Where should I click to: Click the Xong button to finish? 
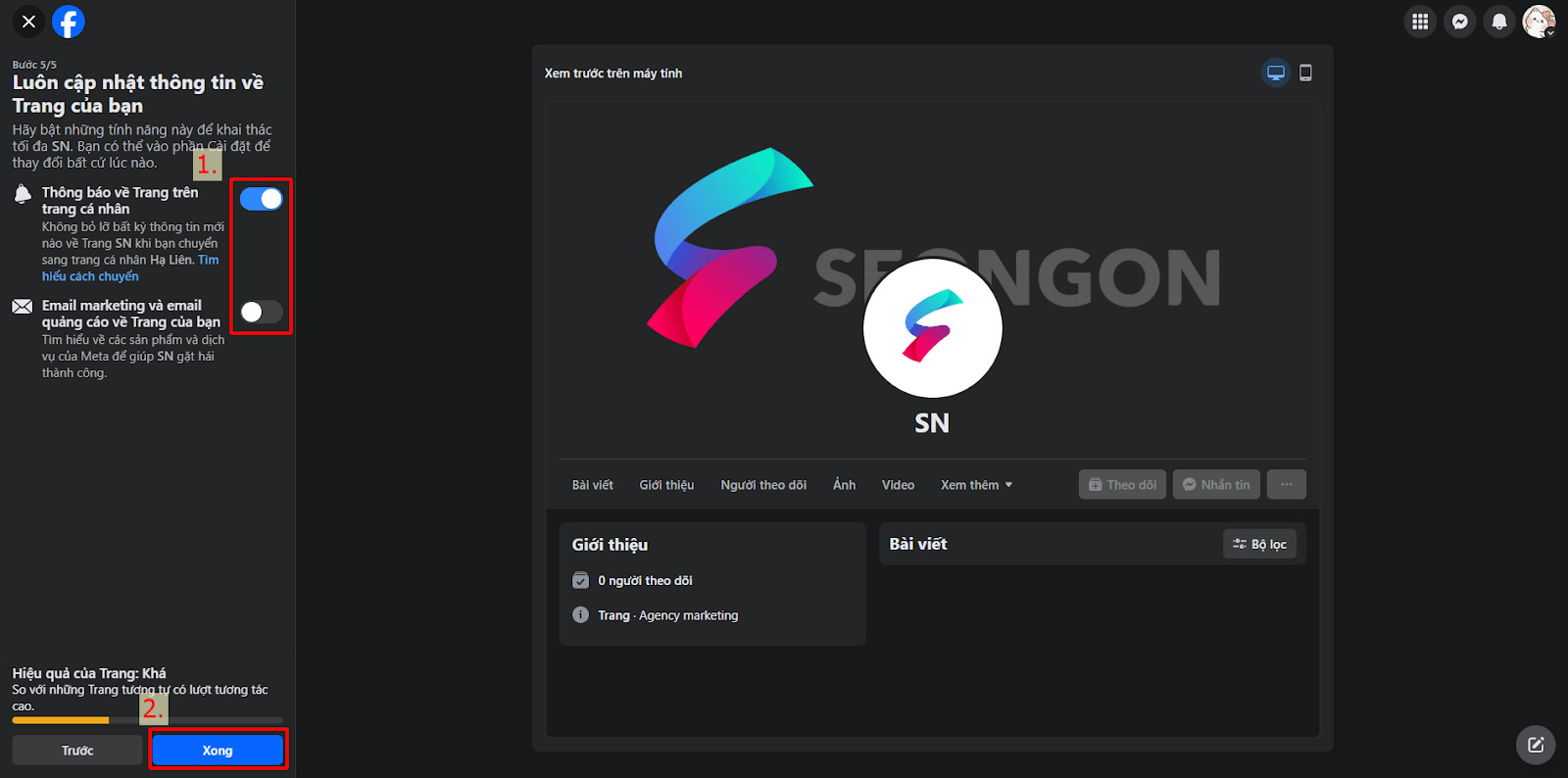[218, 751]
